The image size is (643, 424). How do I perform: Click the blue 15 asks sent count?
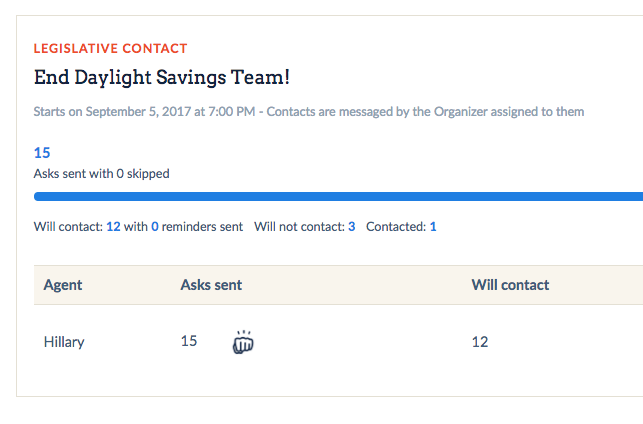(42, 153)
